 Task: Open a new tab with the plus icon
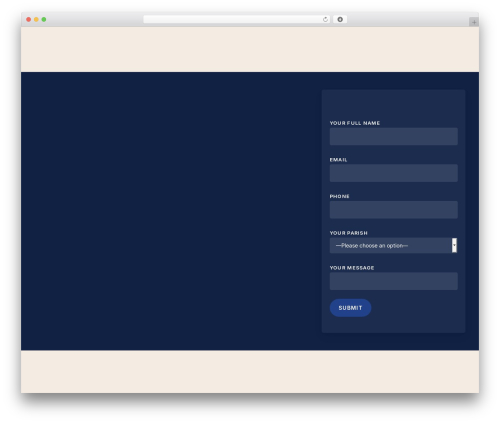coord(474,22)
